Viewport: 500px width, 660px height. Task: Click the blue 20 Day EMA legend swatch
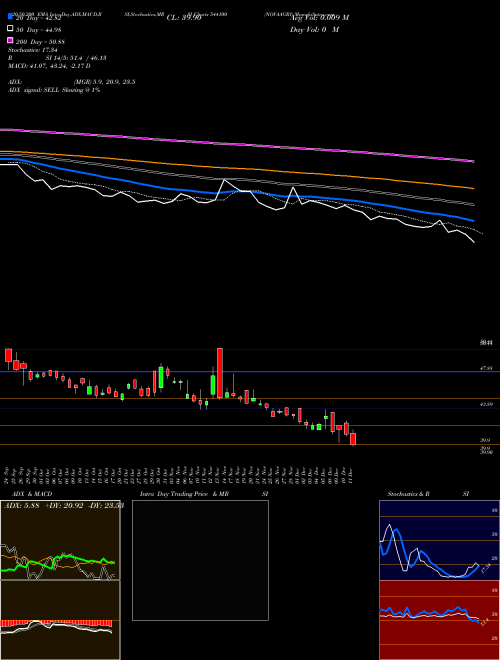pos(11,16)
